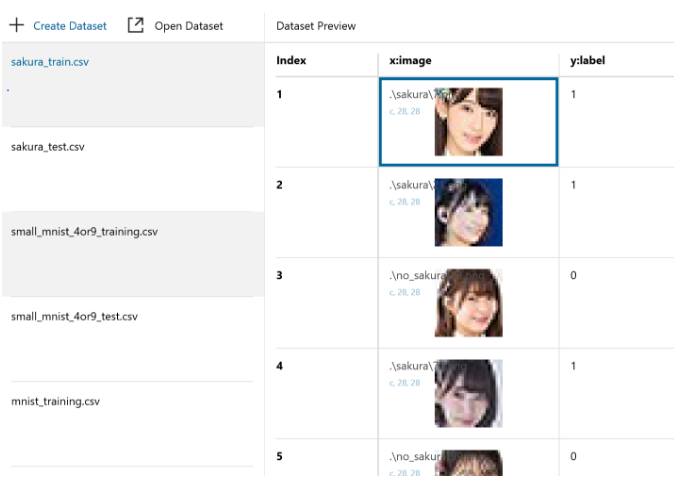Click the y:label column header
Image resolution: width=674 pixels, height=490 pixels.
(x=587, y=60)
